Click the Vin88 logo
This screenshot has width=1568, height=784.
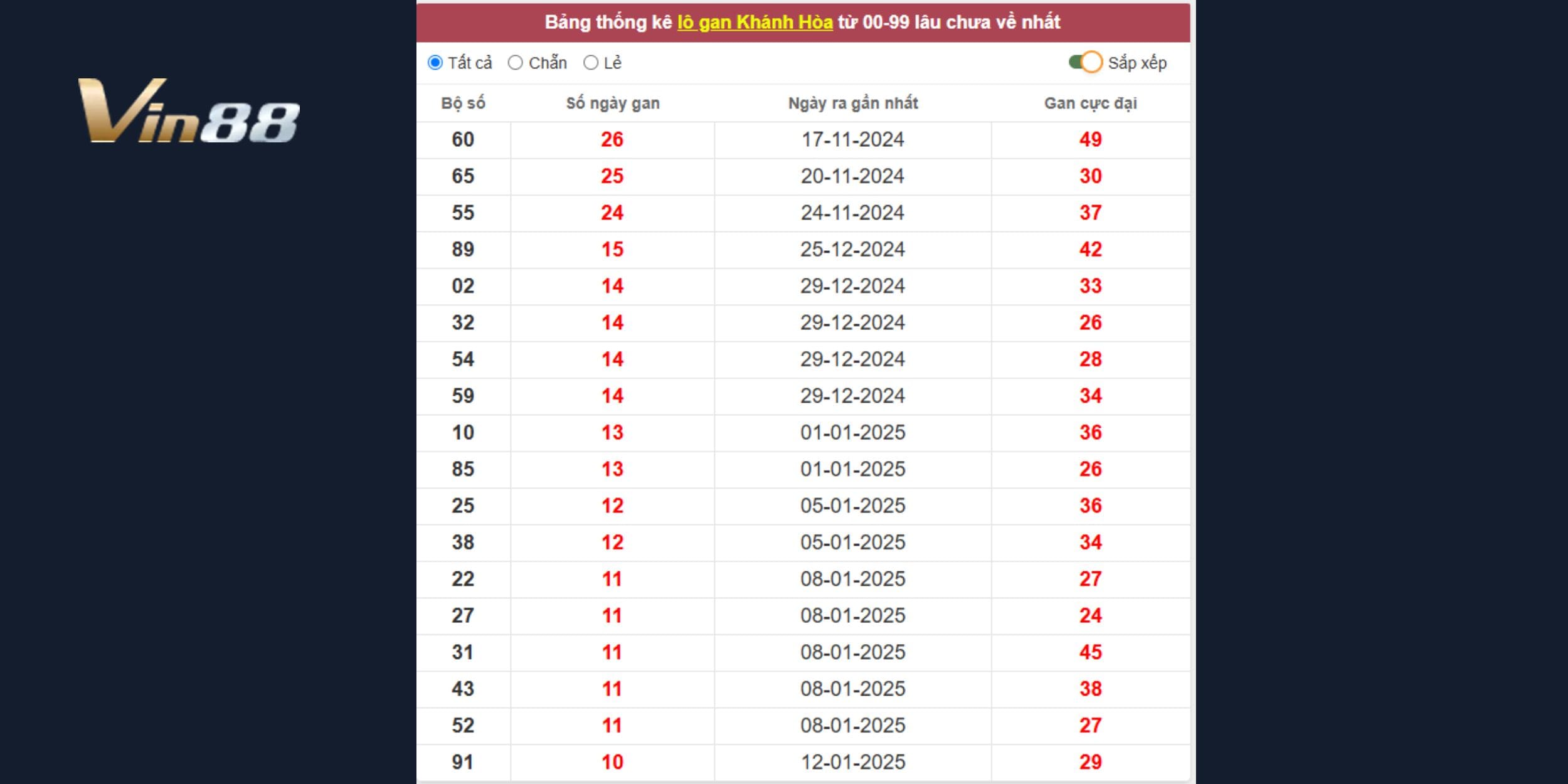coord(188,111)
